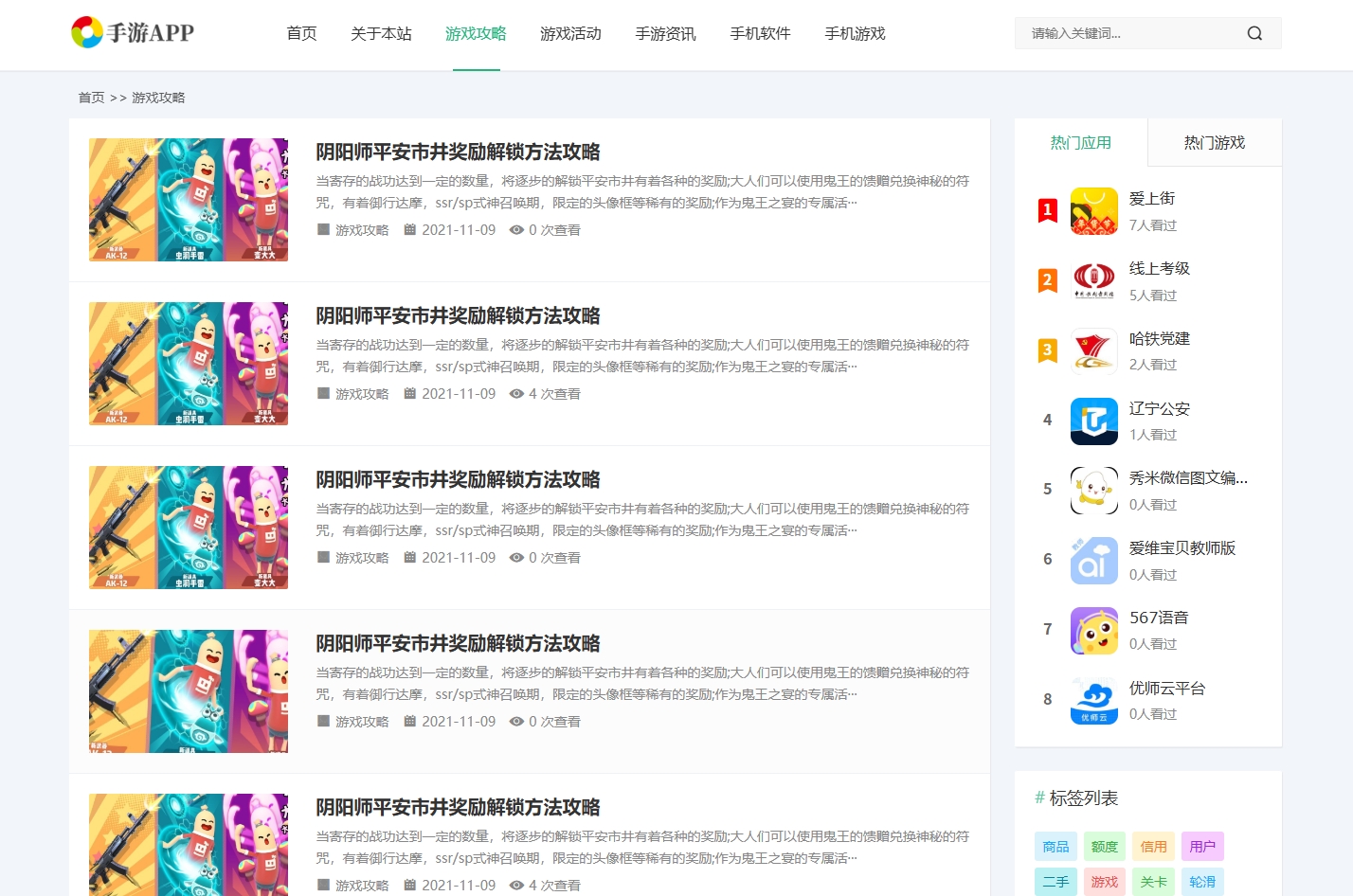
Task: Click the 7人看过 text under 爱上街
Action: pos(1153,225)
